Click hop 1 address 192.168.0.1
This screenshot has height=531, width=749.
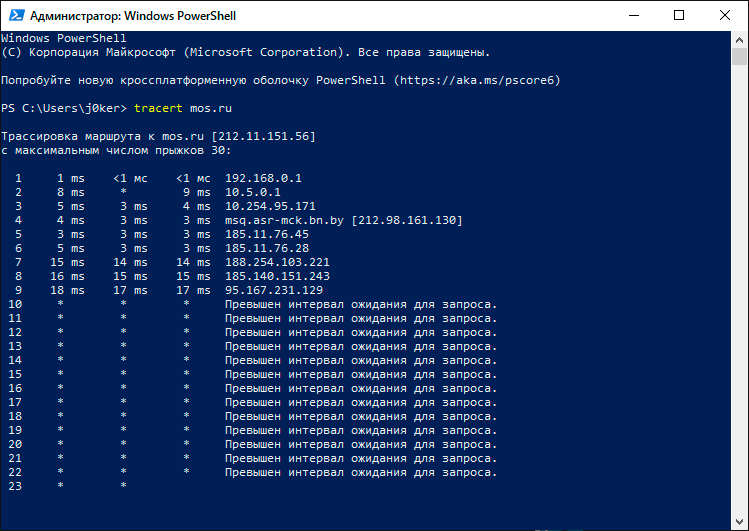263,178
